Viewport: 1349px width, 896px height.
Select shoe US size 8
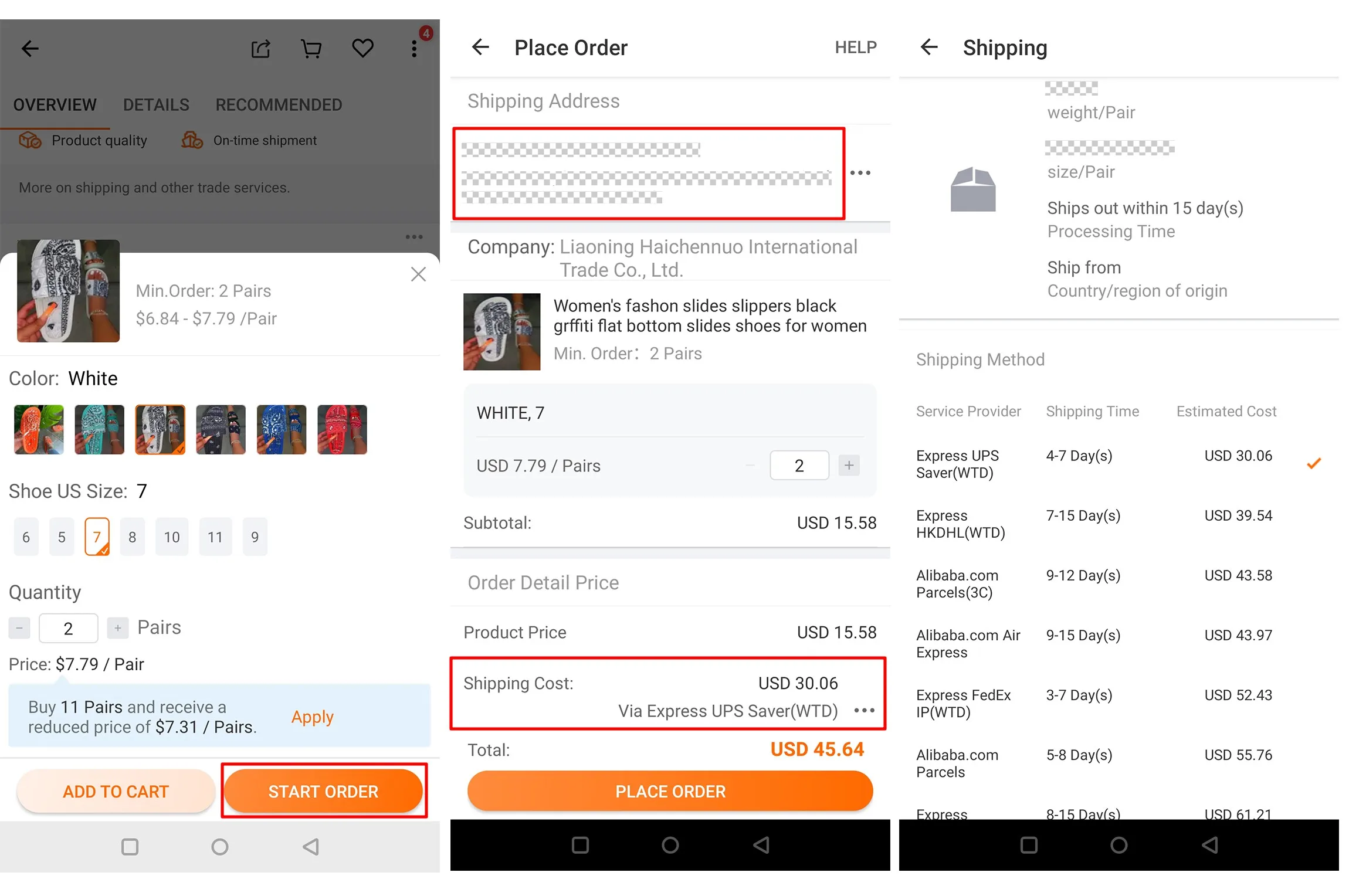133,537
